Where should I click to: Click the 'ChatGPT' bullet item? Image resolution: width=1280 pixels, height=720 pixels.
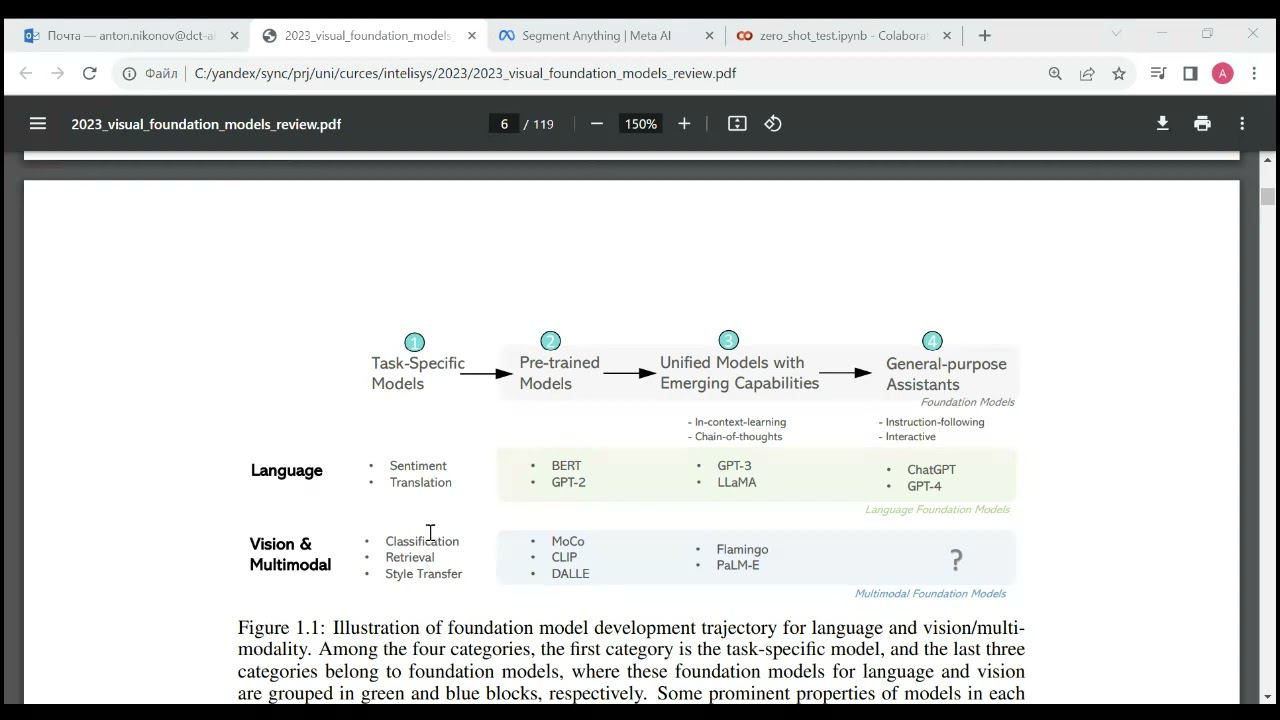pyautogui.click(x=931, y=470)
